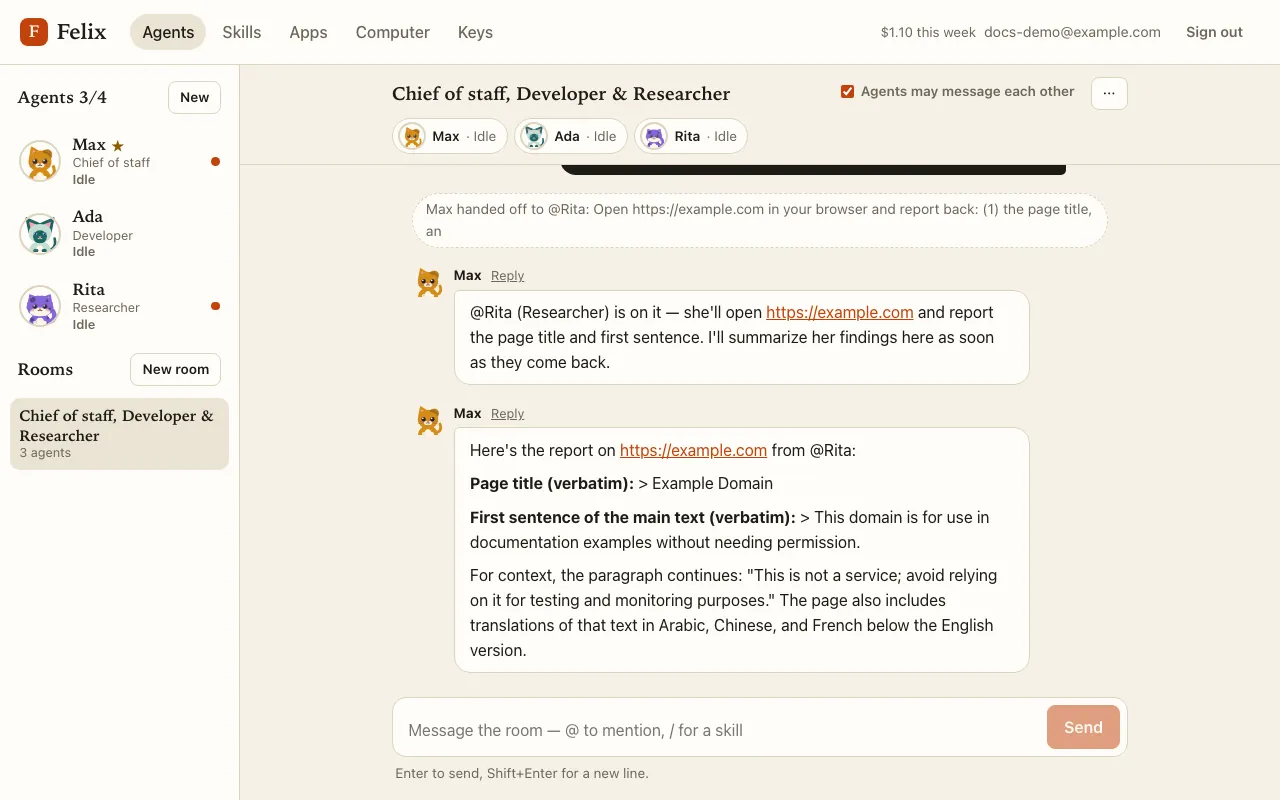Toggle "Agents may message each other" checkbox
The height and width of the screenshot is (800, 1280).
tap(848, 92)
